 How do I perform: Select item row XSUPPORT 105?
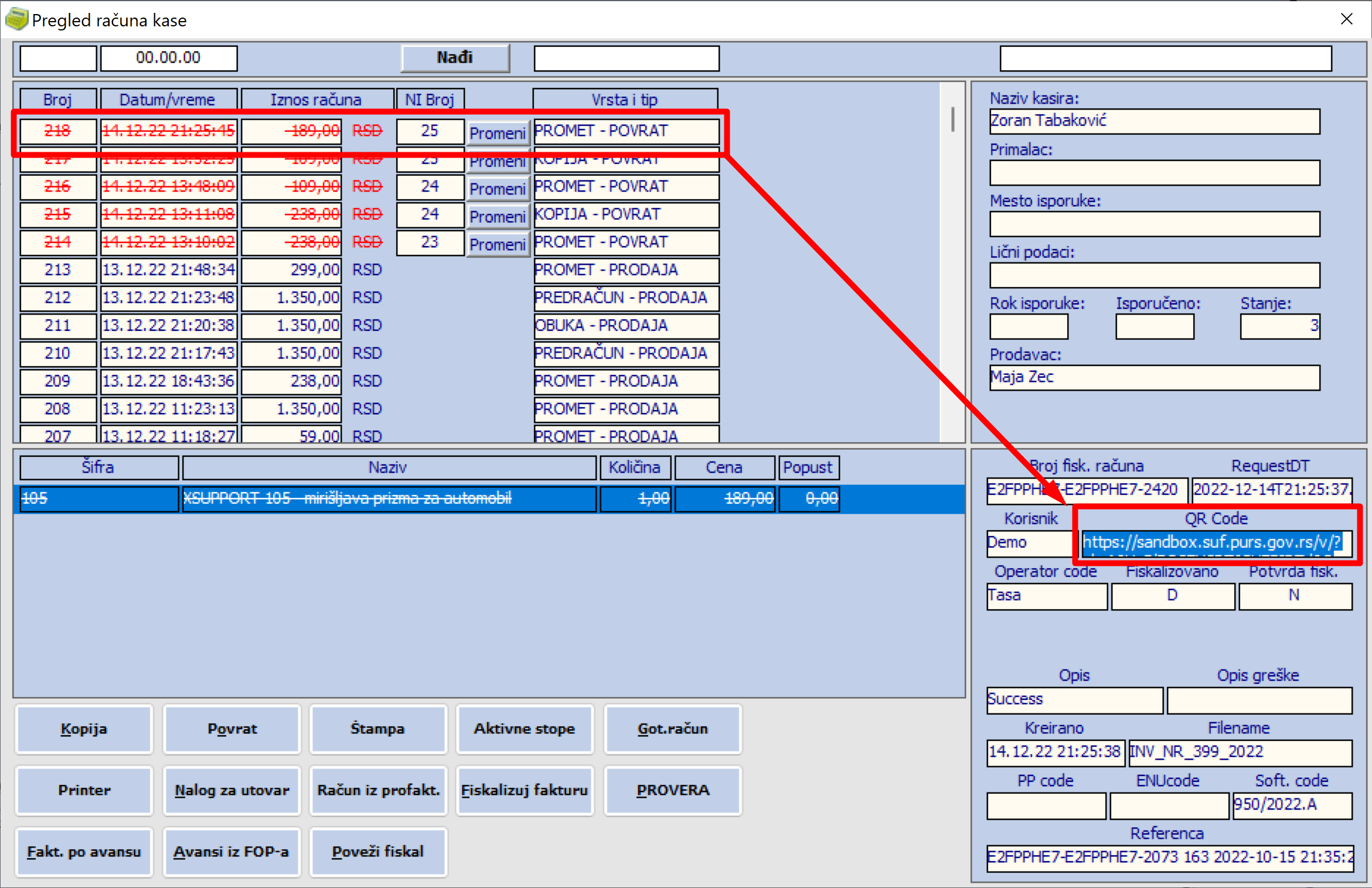point(489,499)
